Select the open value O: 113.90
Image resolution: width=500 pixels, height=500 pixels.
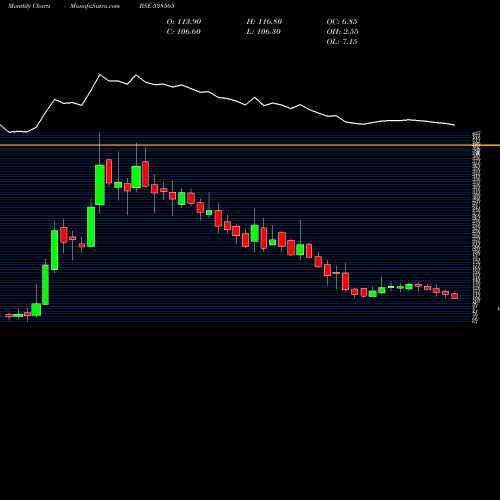(x=184, y=22)
